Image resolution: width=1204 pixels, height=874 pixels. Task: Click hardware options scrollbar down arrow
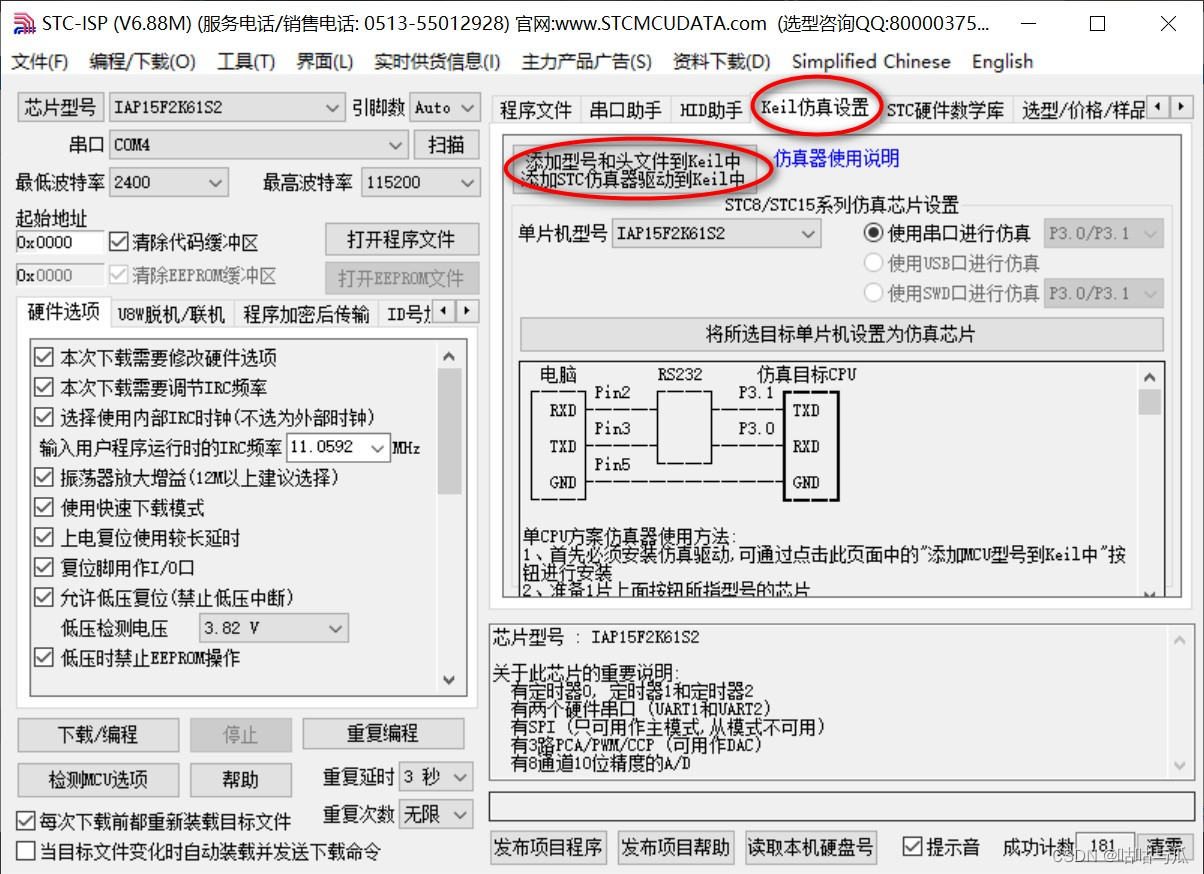click(x=449, y=679)
